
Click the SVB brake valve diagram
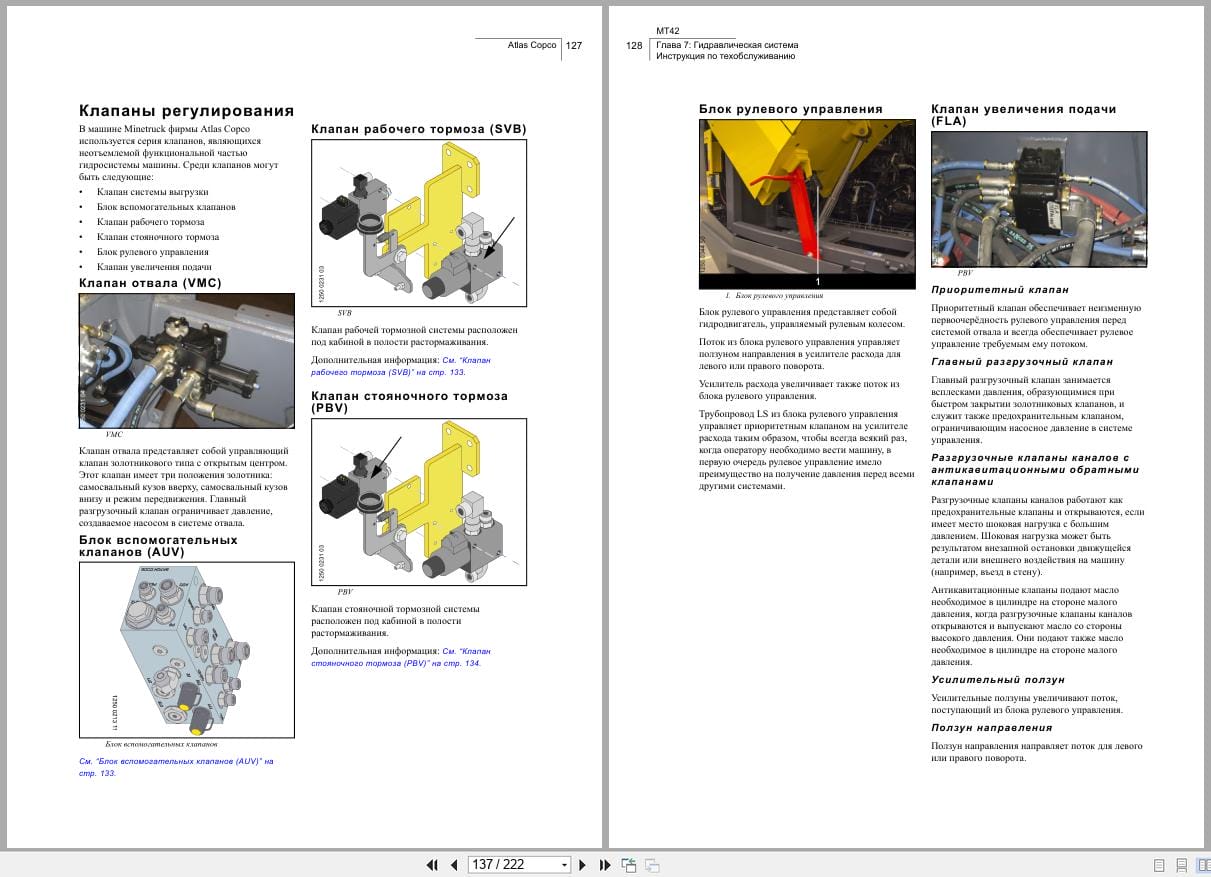point(418,221)
